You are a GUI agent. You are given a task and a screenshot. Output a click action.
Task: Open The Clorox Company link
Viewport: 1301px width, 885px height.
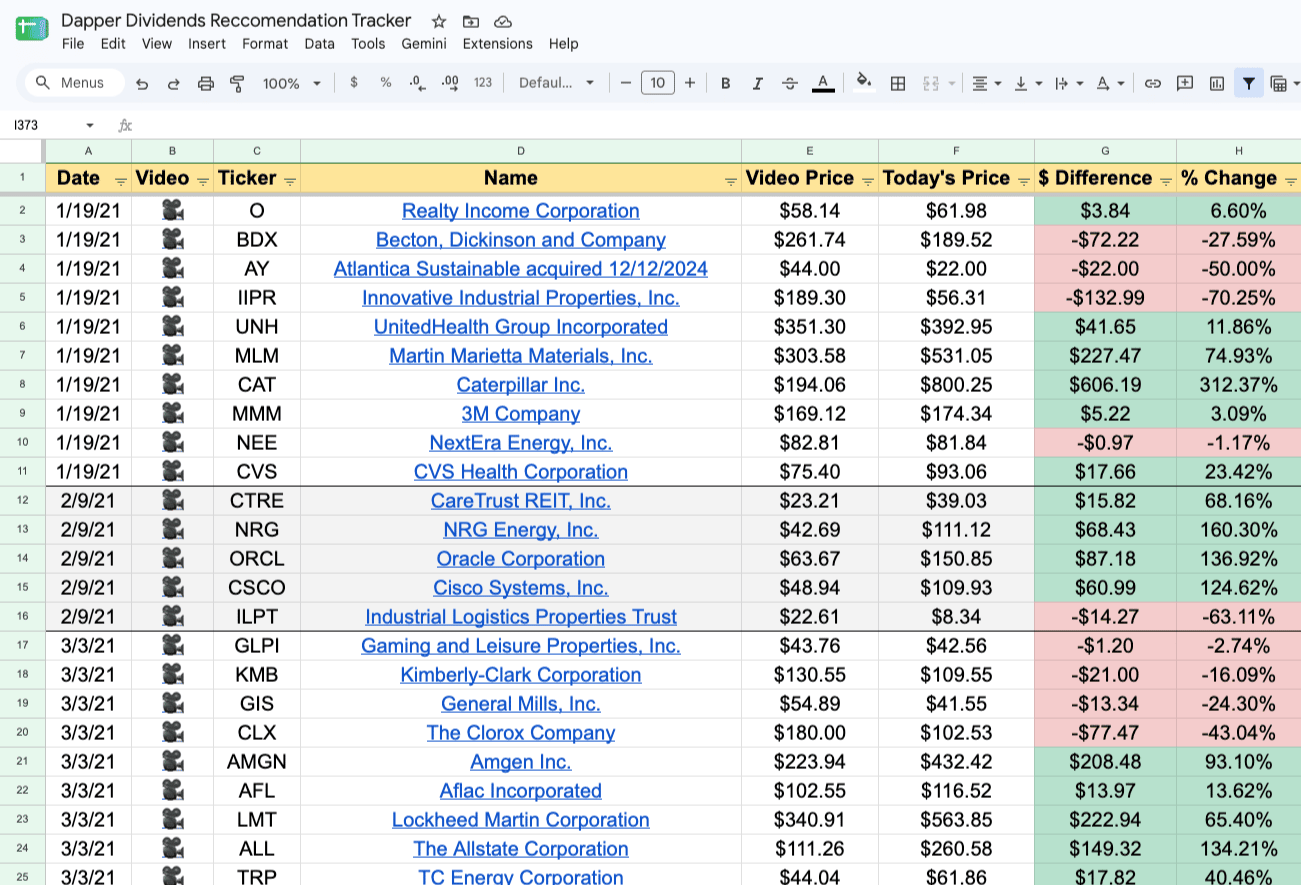click(521, 733)
